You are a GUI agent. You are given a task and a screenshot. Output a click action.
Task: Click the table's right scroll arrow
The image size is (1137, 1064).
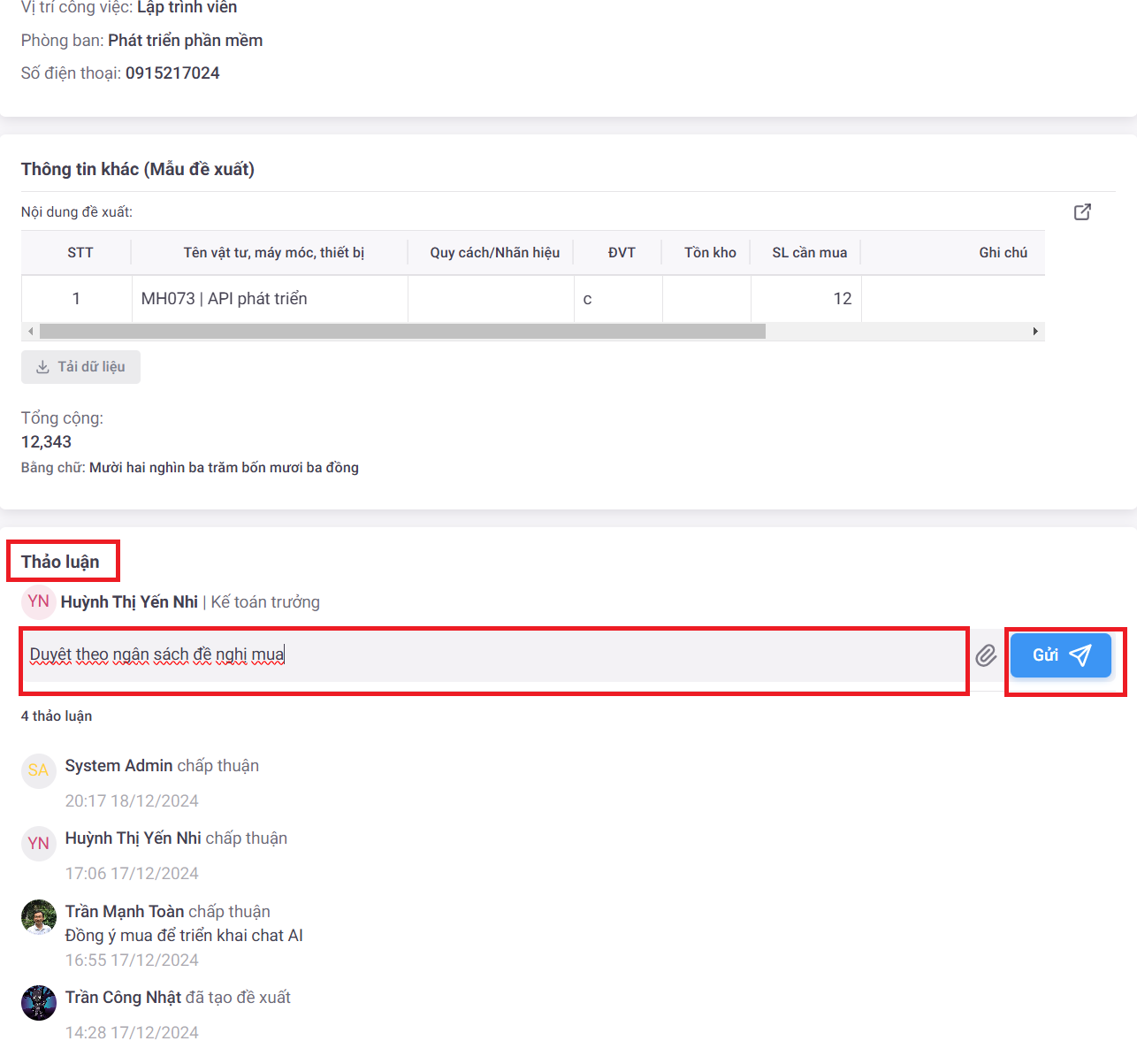[1035, 332]
